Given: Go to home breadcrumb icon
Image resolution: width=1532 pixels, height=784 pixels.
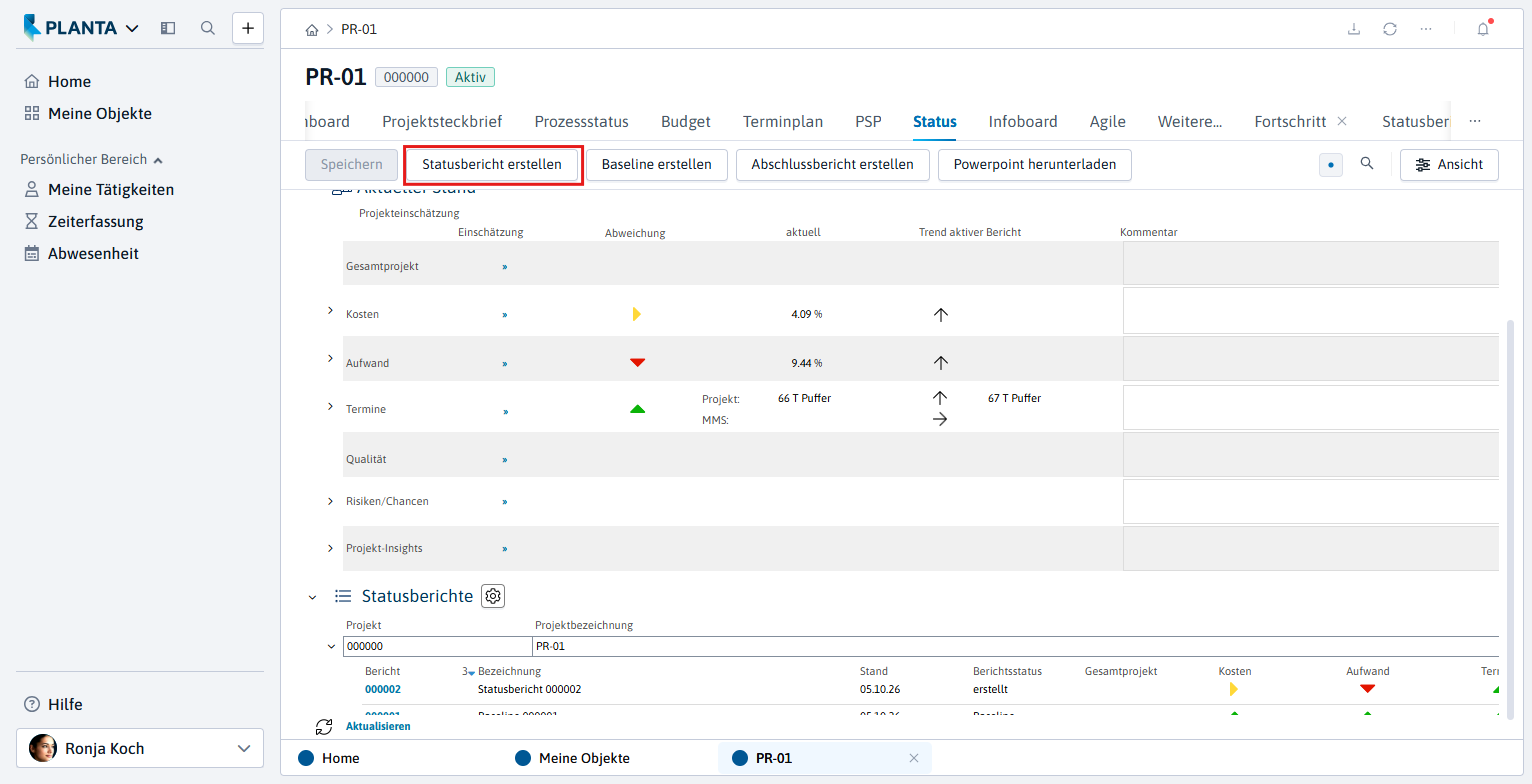Looking at the screenshot, I should tap(312, 30).
